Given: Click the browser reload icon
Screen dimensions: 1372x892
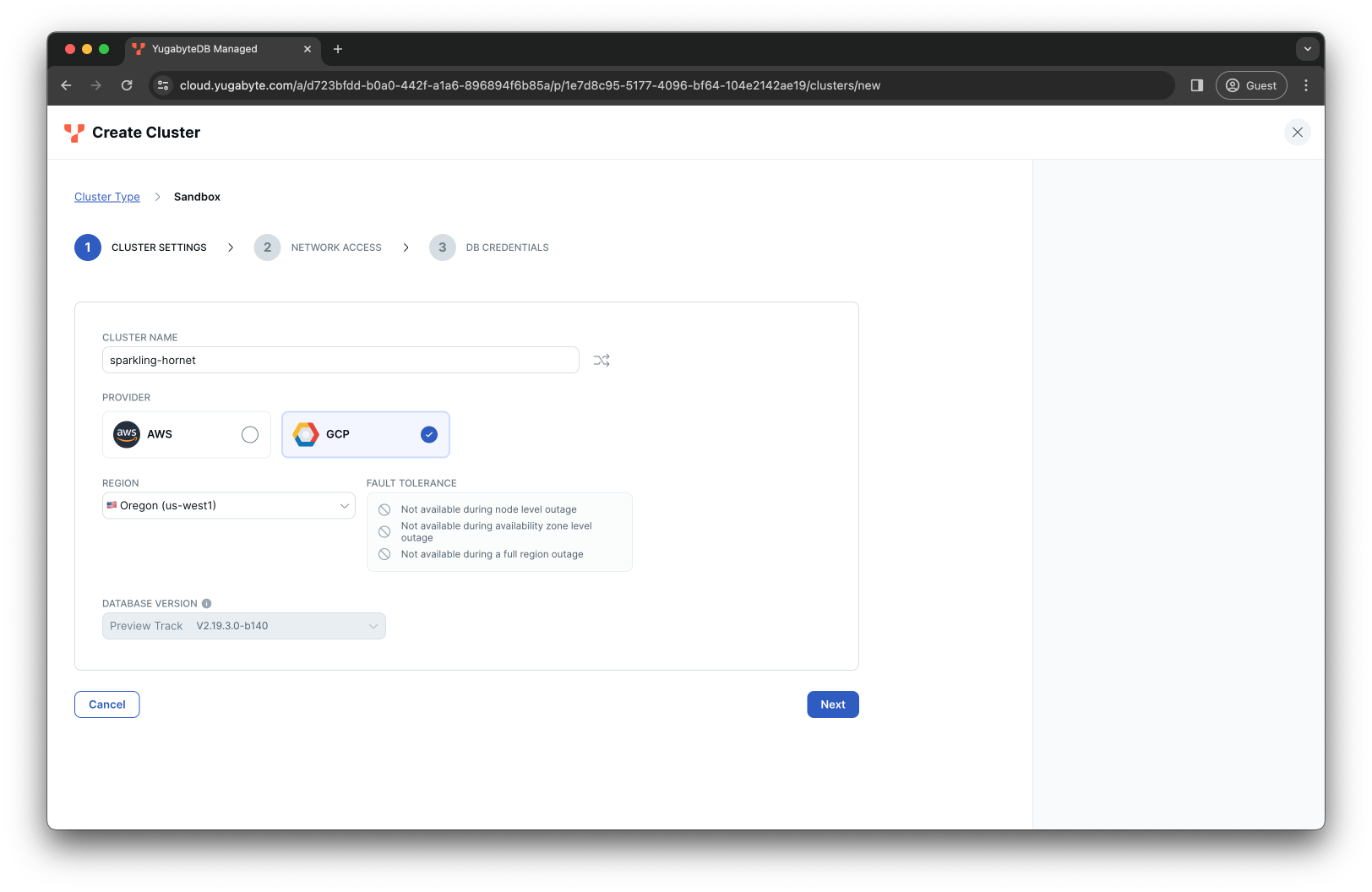Looking at the screenshot, I should [x=127, y=85].
